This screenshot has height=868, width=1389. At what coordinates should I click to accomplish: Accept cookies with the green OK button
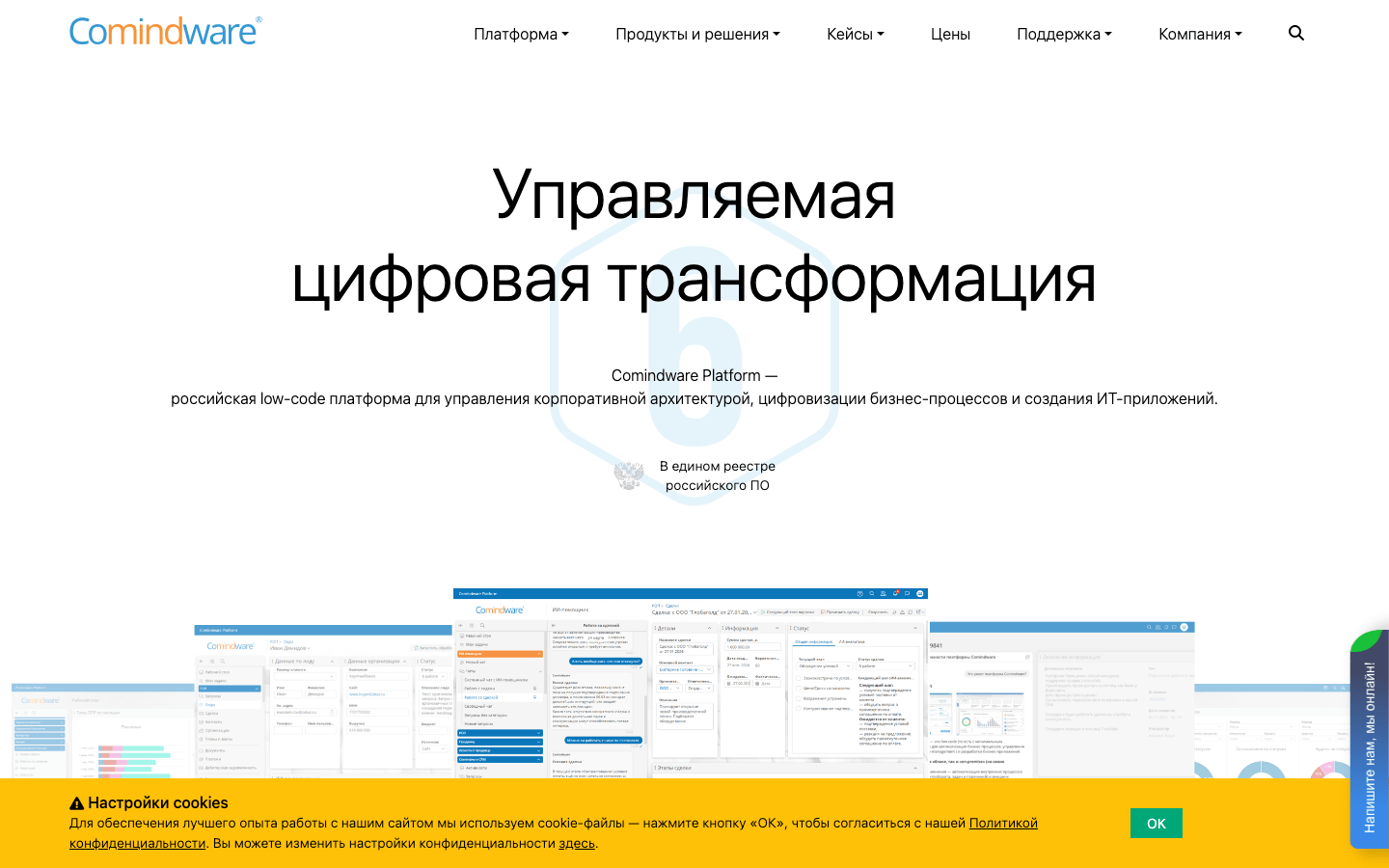click(1157, 824)
